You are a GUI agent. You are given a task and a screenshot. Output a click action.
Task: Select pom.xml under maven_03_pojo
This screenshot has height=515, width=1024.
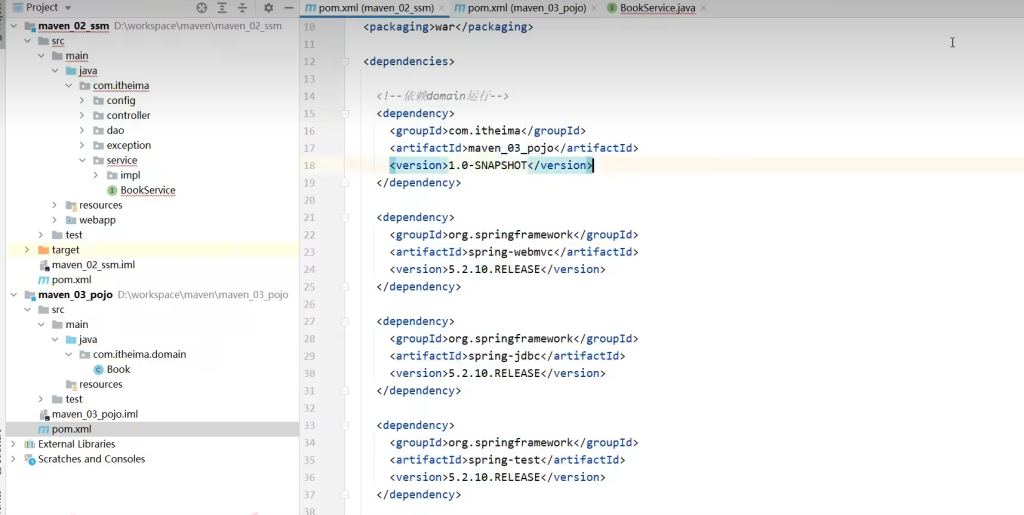pos(71,429)
